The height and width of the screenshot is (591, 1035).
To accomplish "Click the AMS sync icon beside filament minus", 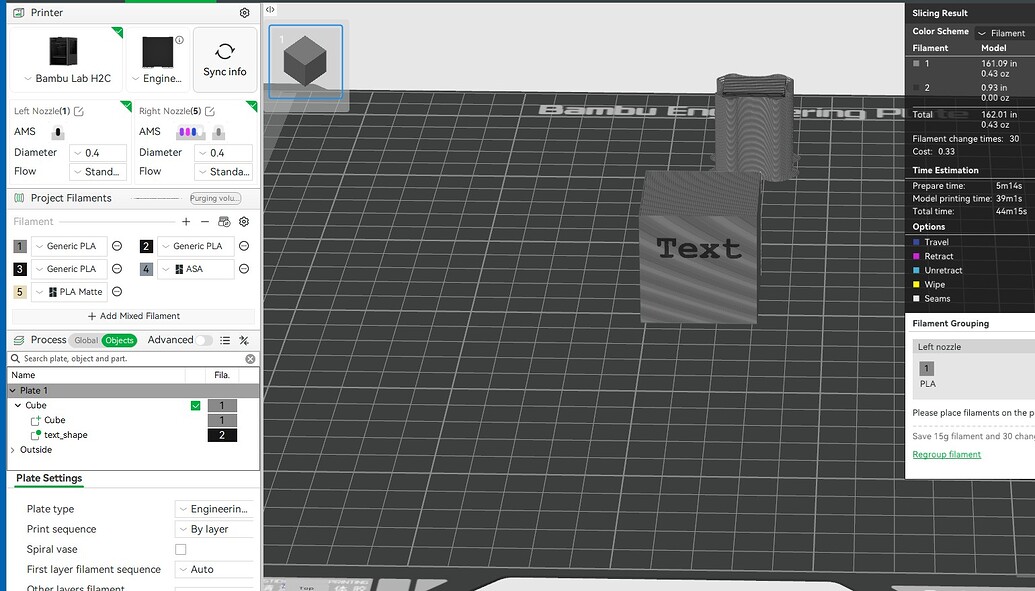I will [x=224, y=222].
